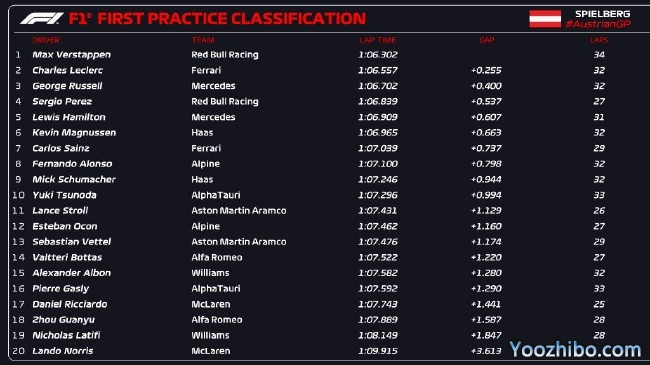Viewport: 650px width, 365px height.
Task: Select the LAP TIME column header
Action: coord(378,40)
